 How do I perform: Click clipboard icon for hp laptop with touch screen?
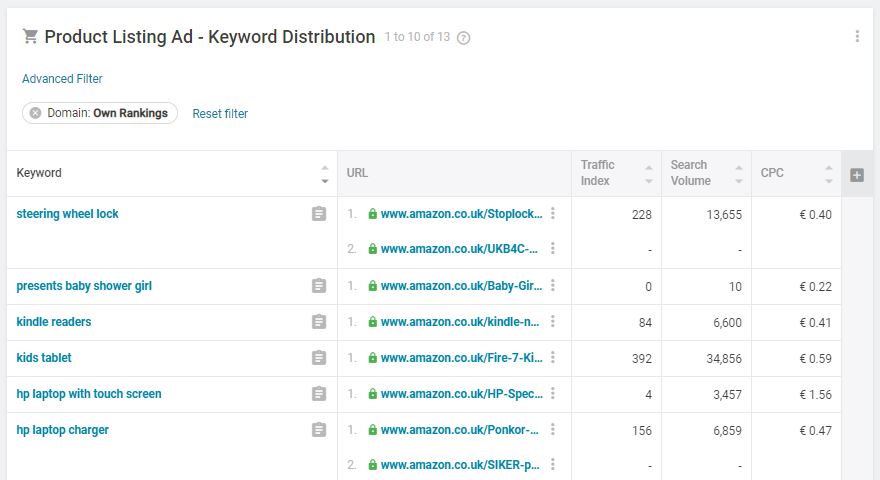coord(319,394)
